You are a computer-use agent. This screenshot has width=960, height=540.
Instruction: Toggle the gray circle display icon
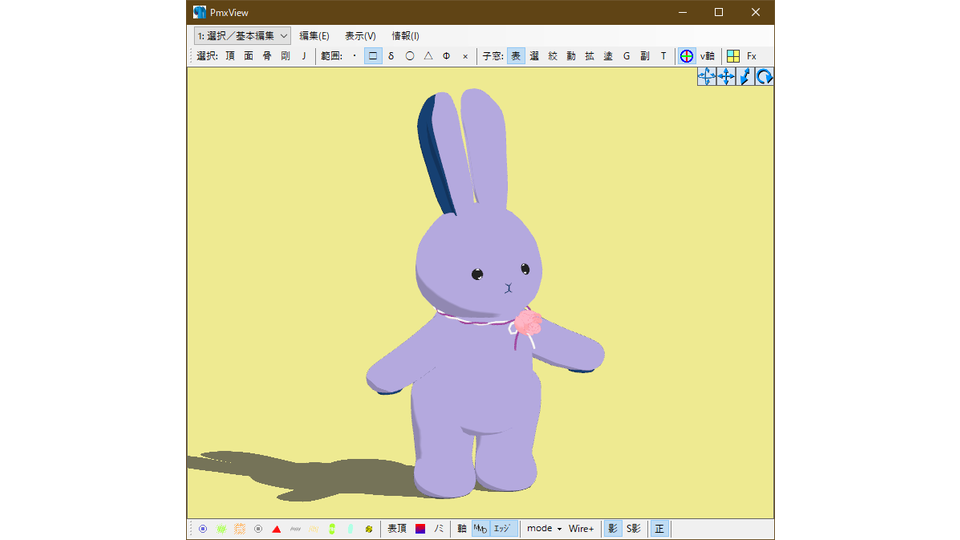pyautogui.click(x=258, y=529)
